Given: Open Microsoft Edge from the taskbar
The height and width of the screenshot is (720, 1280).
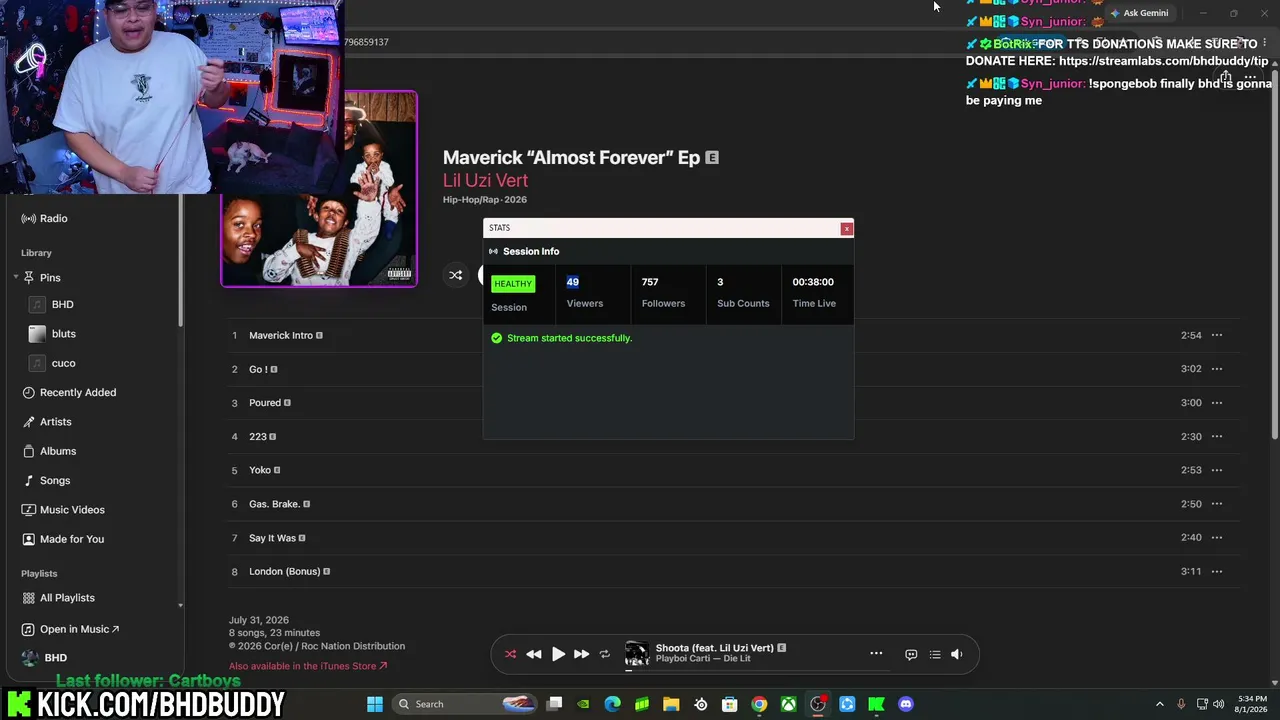Looking at the screenshot, I should point(612,704).
